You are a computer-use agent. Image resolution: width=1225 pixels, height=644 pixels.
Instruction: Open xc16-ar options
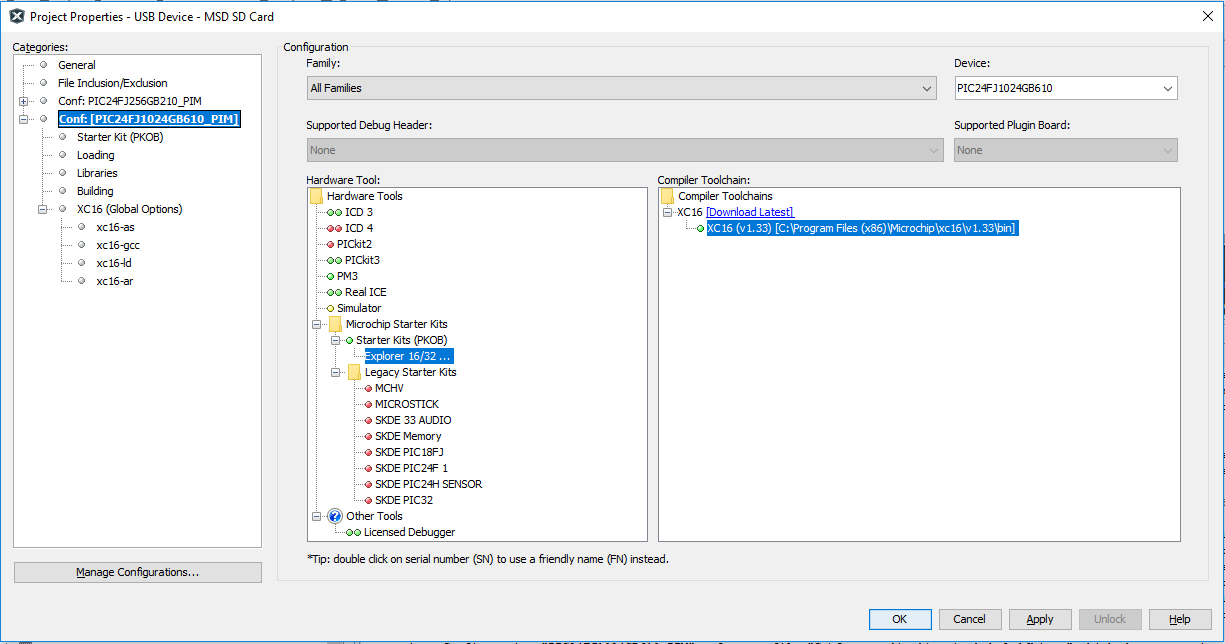pyautogui.click(x=114, y=281)
